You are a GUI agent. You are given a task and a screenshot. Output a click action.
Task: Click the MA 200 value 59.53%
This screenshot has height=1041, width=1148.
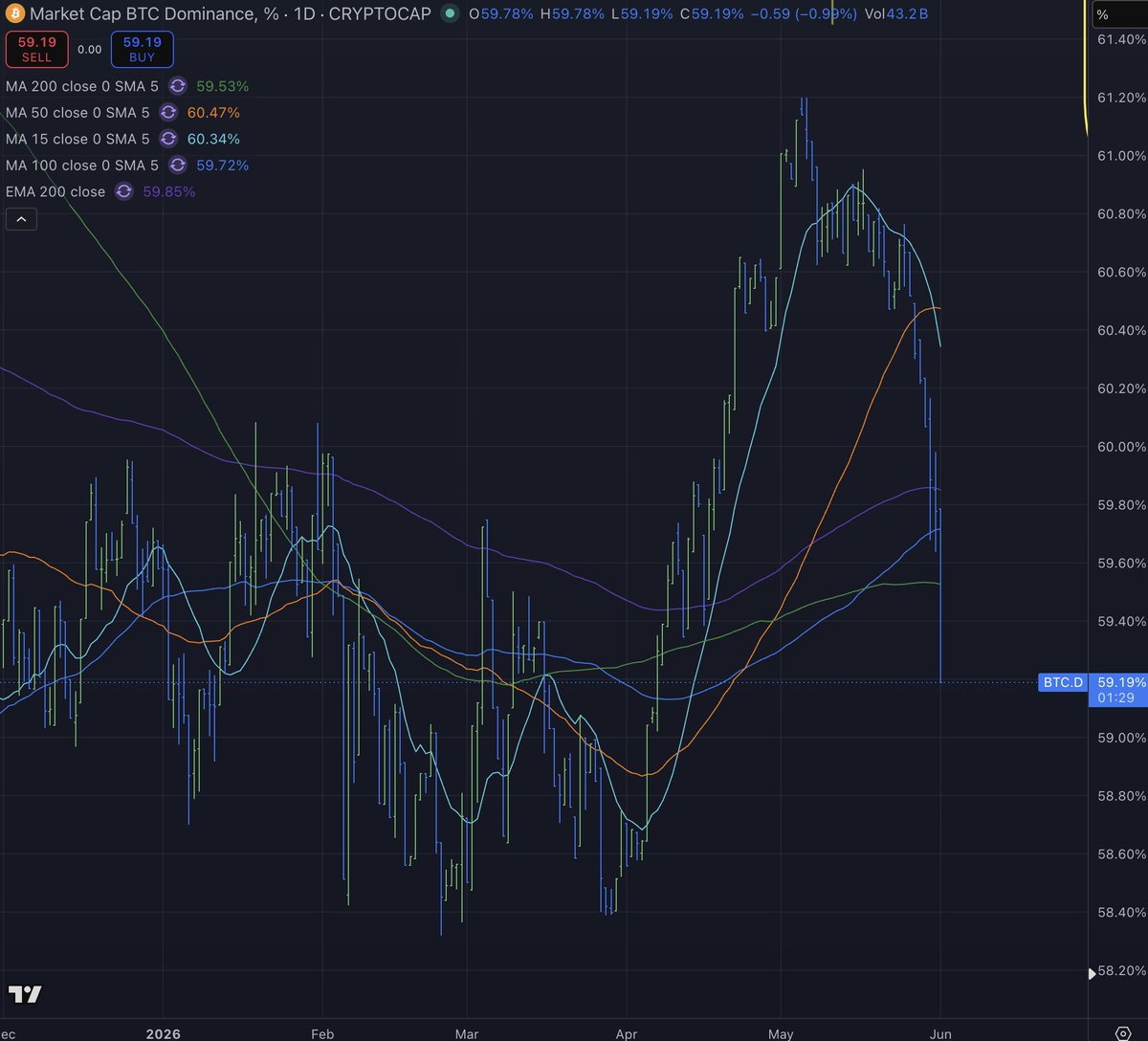coord(222,86)
